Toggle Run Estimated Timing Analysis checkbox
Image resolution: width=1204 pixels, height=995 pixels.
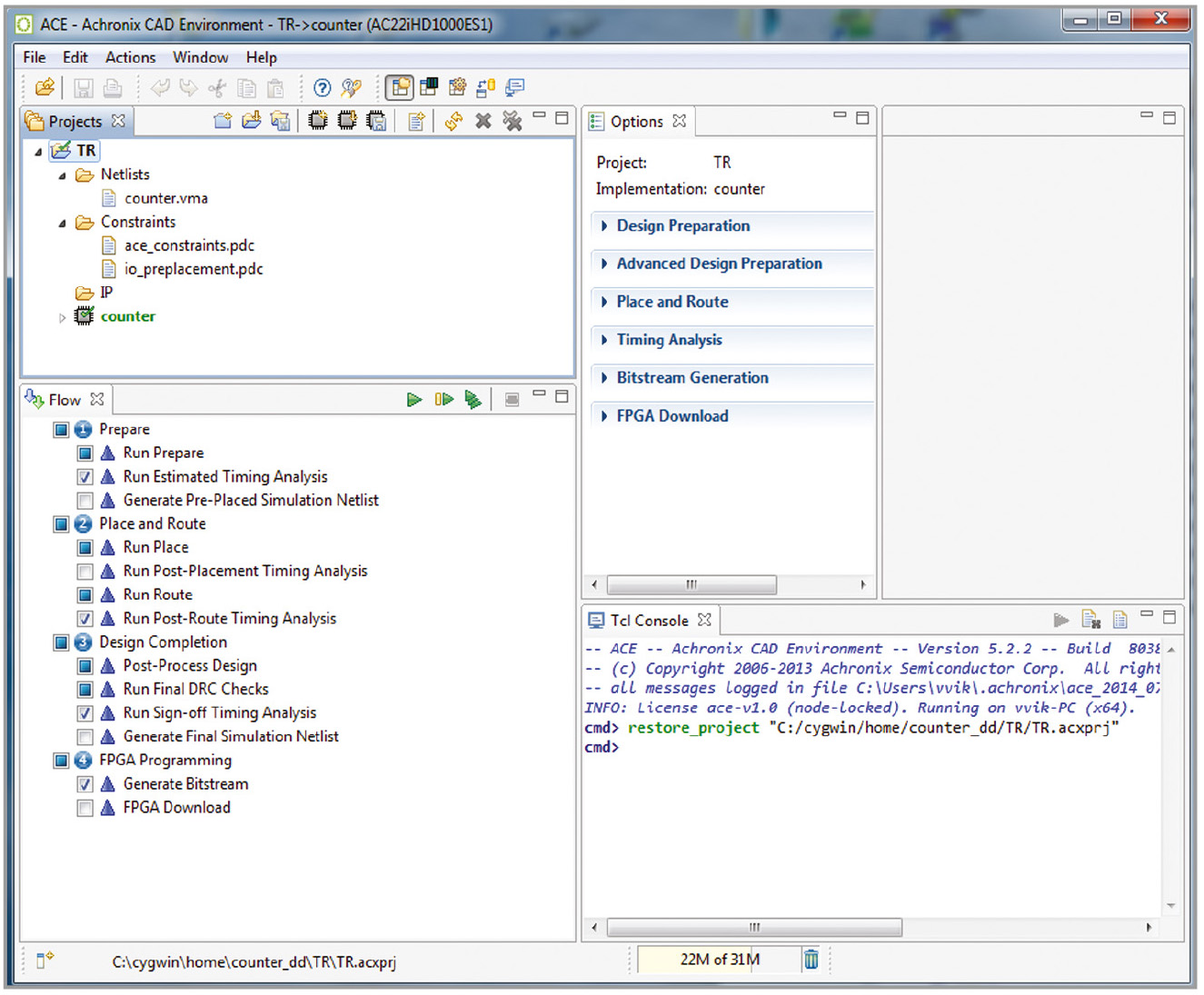(x=85, y=477)
